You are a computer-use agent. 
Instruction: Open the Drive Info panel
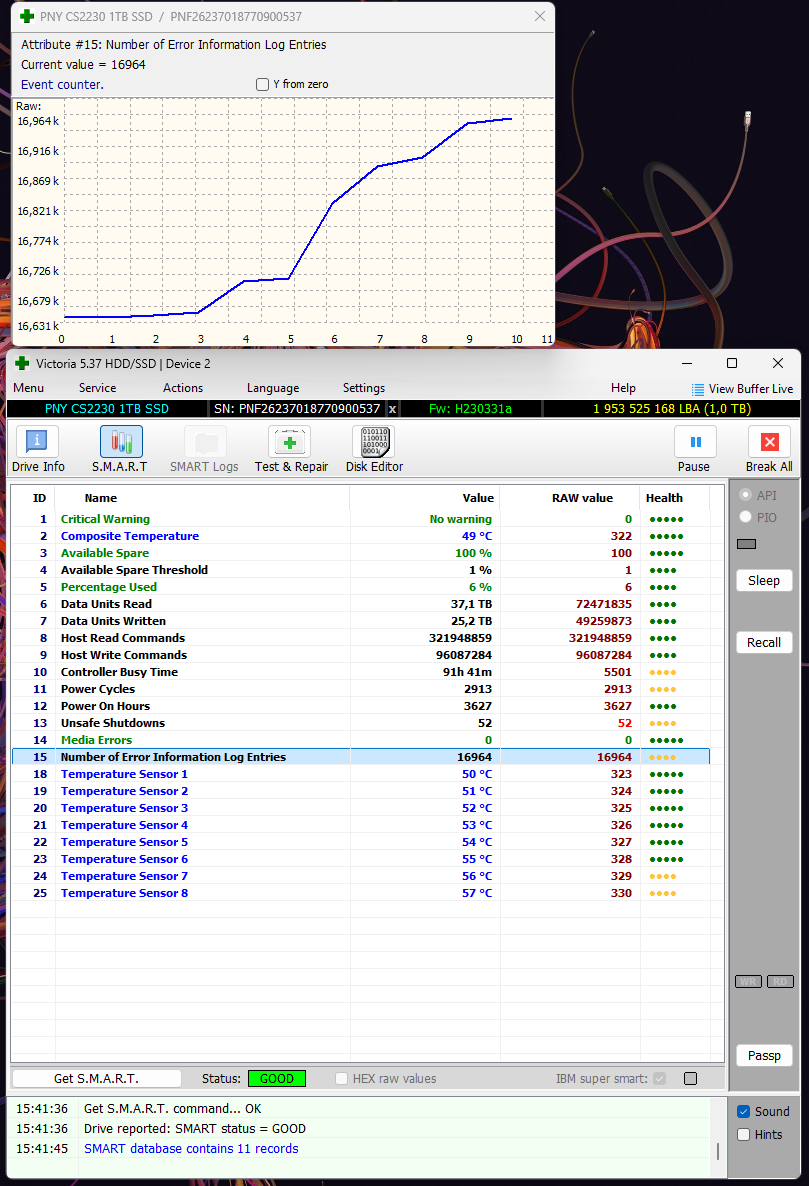coord(38,449)
